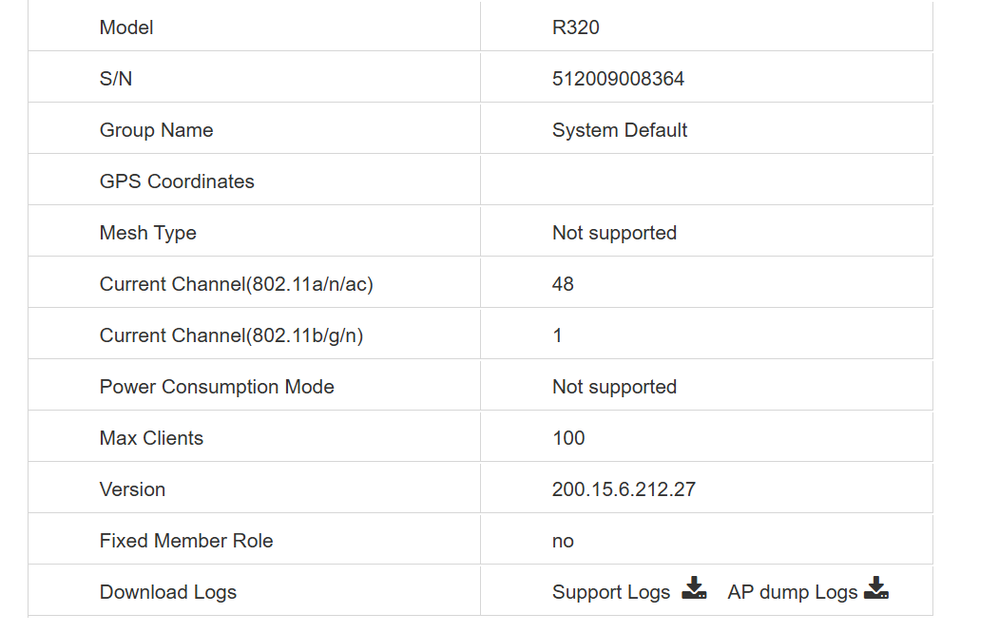Image resolution: width=999 pixels, height=631 pixels.
Task: Click the AP dump Logs download icon
Action: click(x=876, y=590)
